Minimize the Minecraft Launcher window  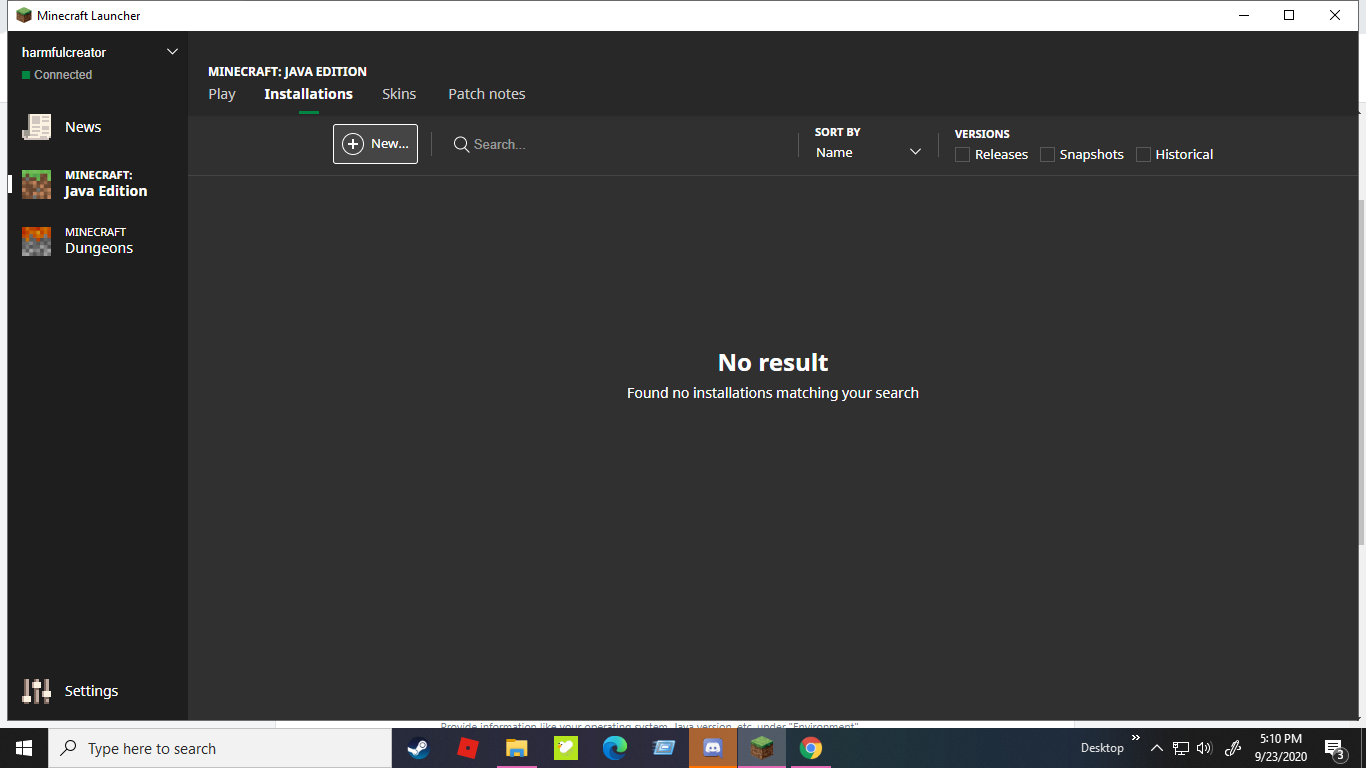(x=1244, y=16)
